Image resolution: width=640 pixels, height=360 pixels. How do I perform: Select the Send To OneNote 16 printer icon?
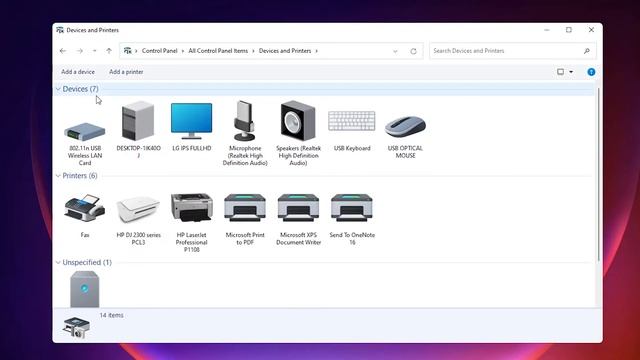(352, 208)
